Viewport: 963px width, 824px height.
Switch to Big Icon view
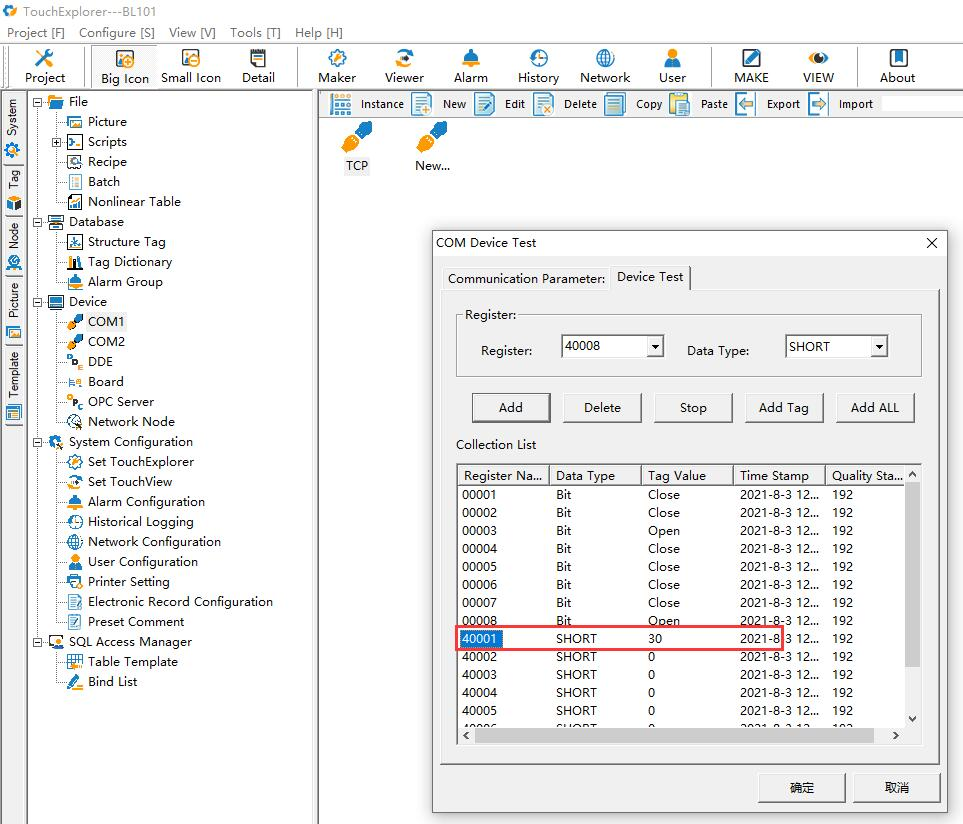click(124, 67)
